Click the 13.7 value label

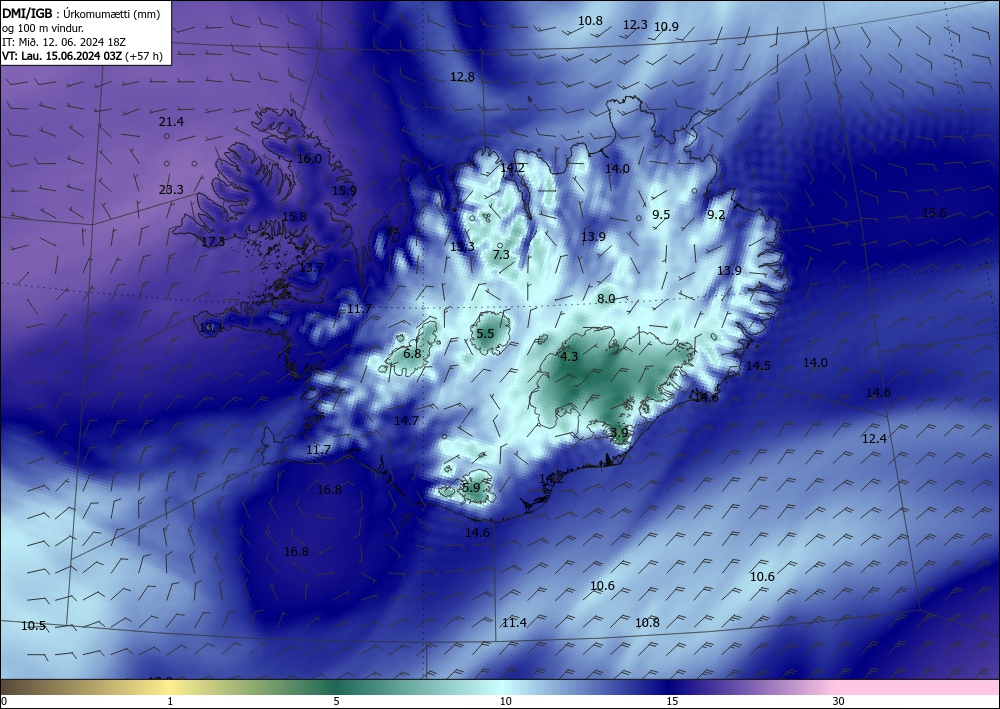tap(311, 267)
